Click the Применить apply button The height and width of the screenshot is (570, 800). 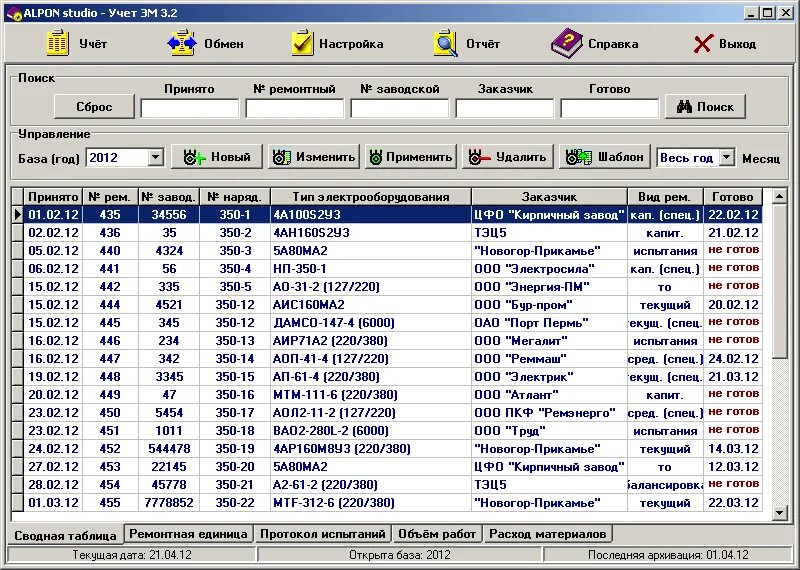tap(411, 157)
